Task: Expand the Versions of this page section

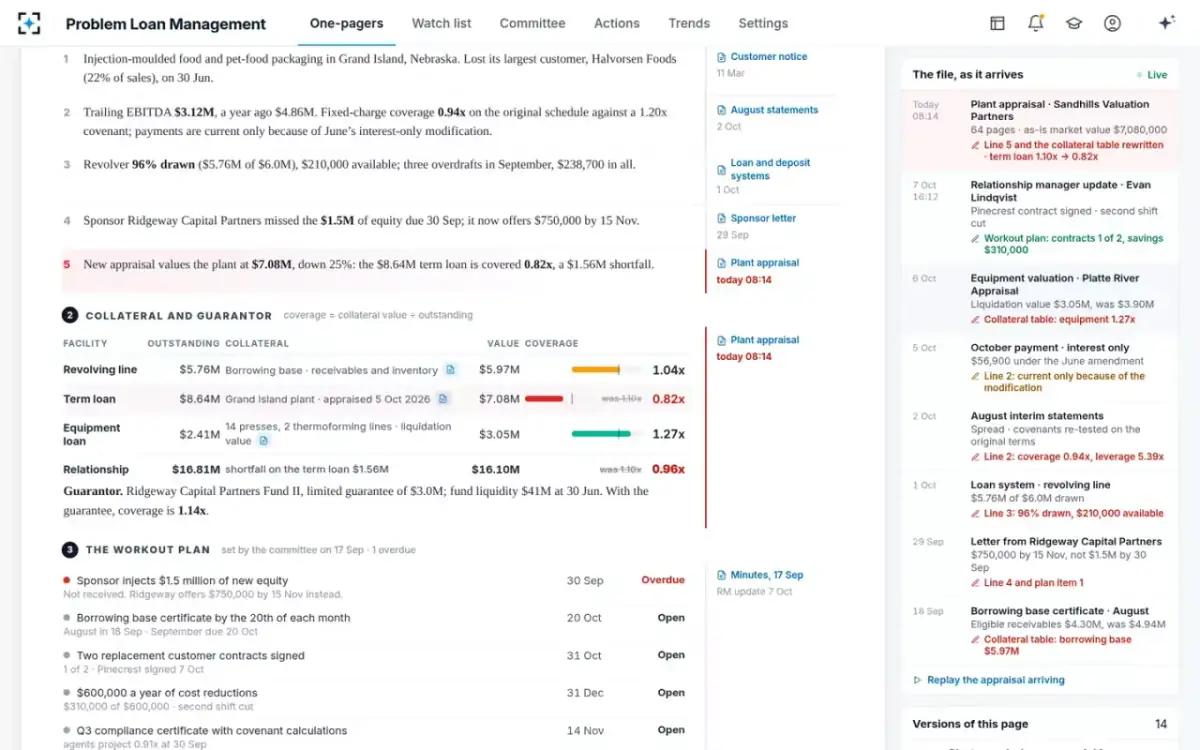Action: 1040,724
